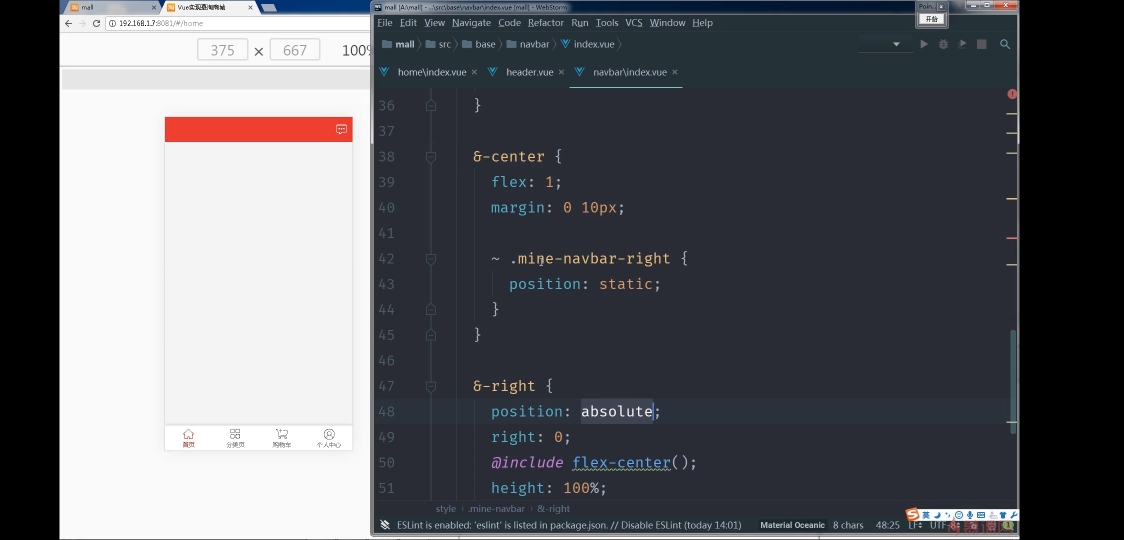Click the Search Everywhere magnifier

(1005, 44)
